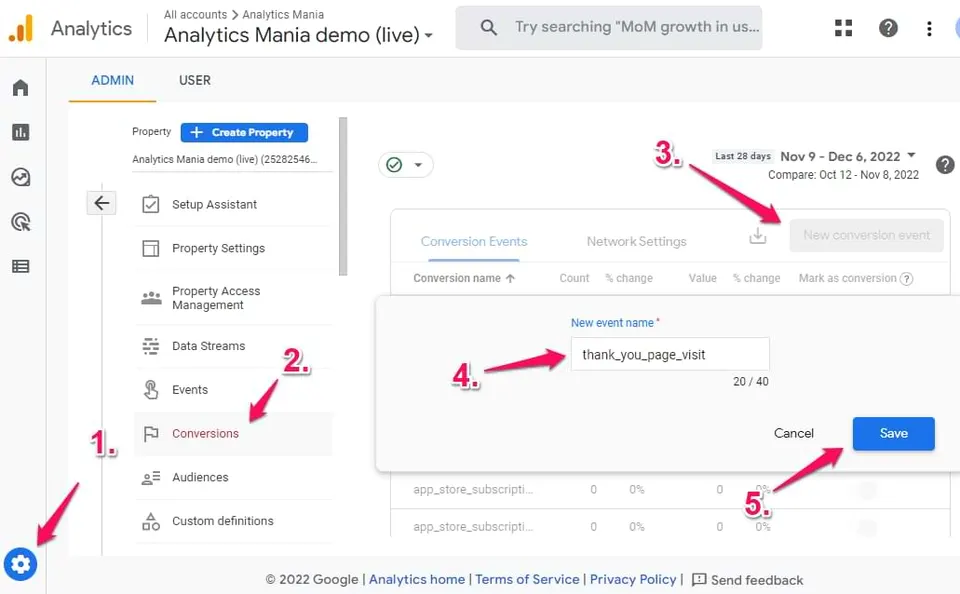Viewport: 960px width, 594px height.
Task: Click the Custom definitions shapes icon
Action: click(x=151, y=521)
